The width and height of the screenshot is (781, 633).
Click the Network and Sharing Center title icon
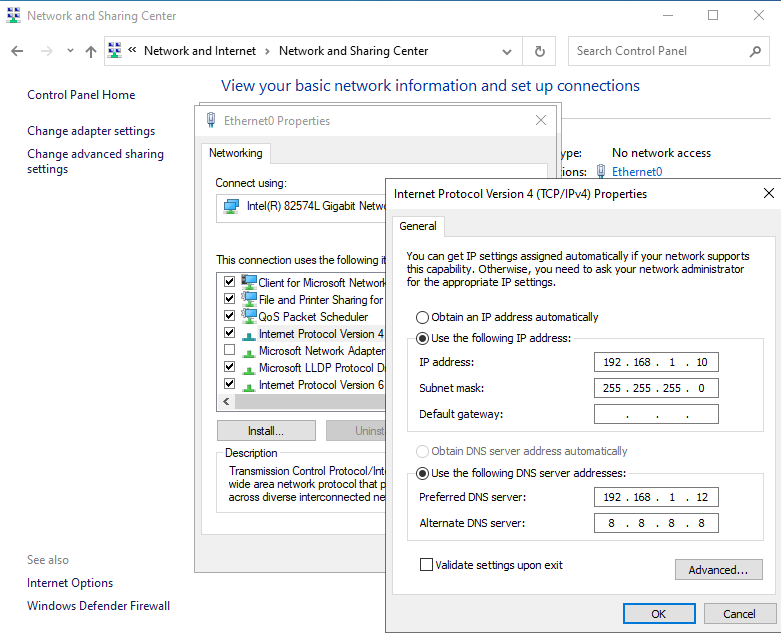click(13, 15)
